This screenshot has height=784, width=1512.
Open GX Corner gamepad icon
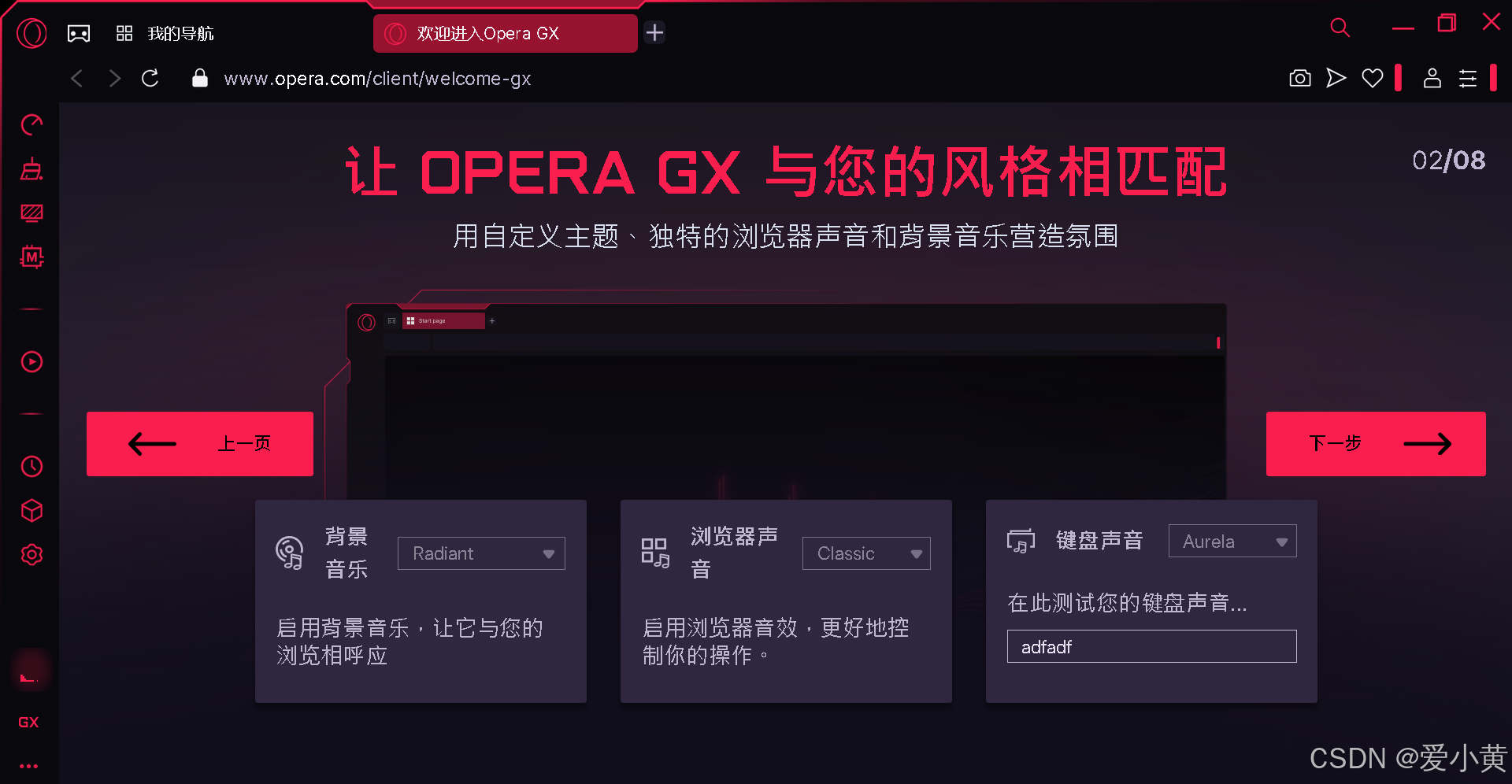(79, 33)
